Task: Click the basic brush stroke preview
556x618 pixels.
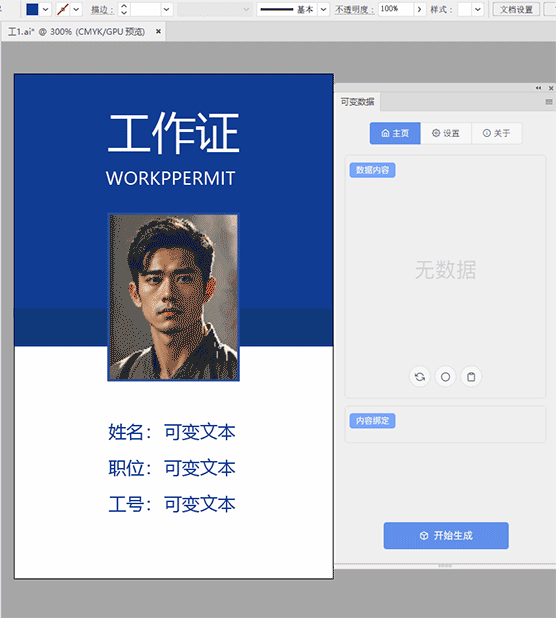Action: [287, 9]
